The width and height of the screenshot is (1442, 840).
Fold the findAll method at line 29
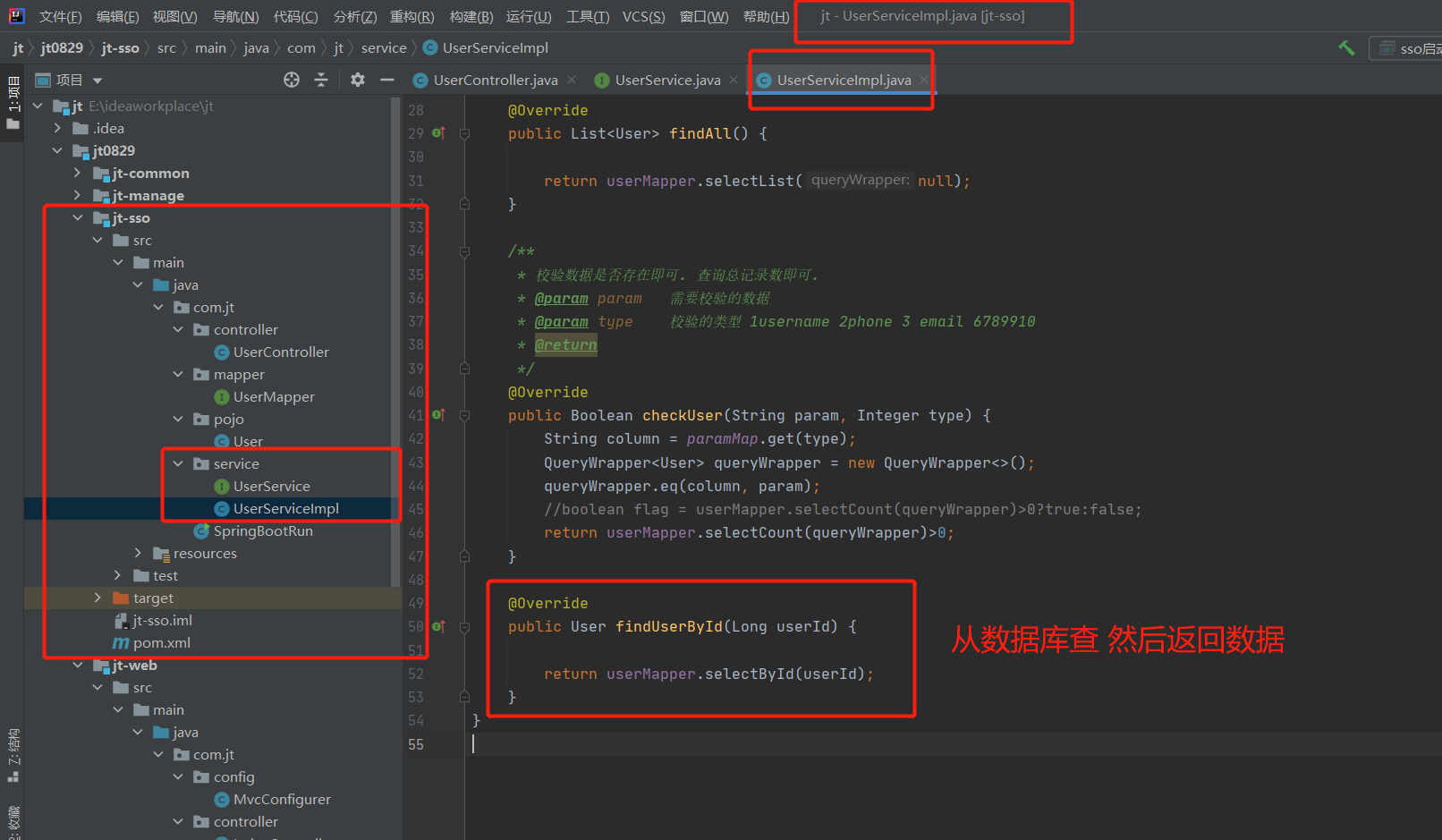[465, 133]
